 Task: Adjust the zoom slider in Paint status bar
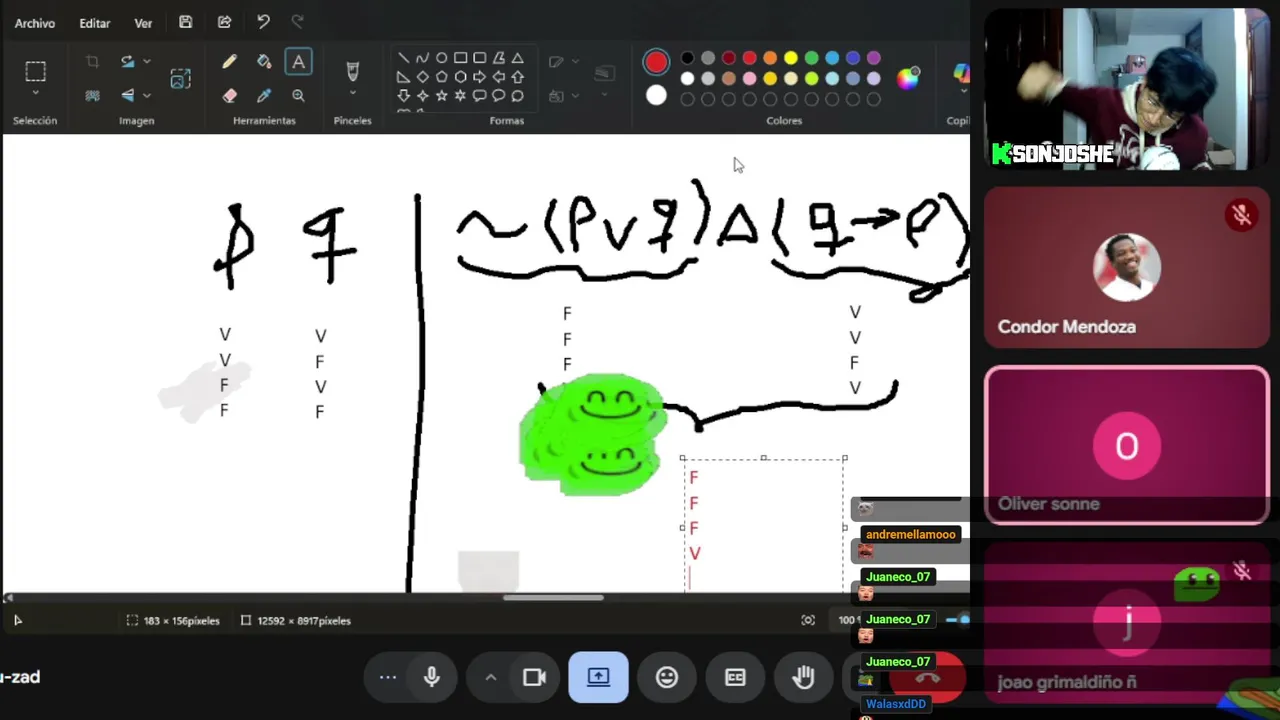pyautogui.click(x=958, y=620)
